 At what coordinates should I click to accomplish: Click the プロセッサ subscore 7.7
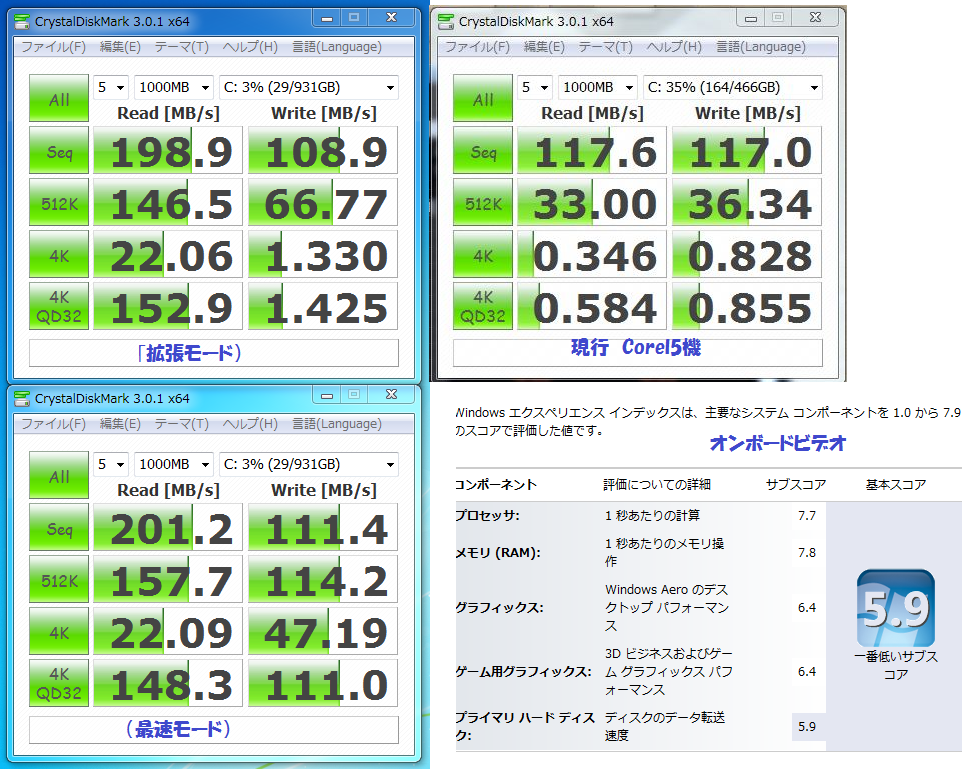pyautogui.click(x=807, y=516)
